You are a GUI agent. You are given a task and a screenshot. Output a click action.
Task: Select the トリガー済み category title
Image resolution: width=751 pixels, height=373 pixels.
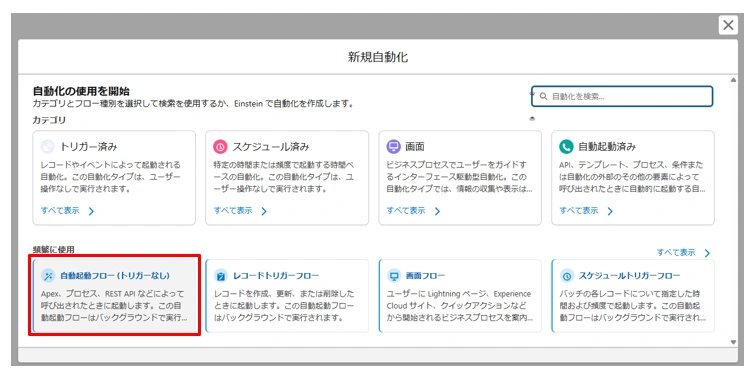click(x=89, y=147)
